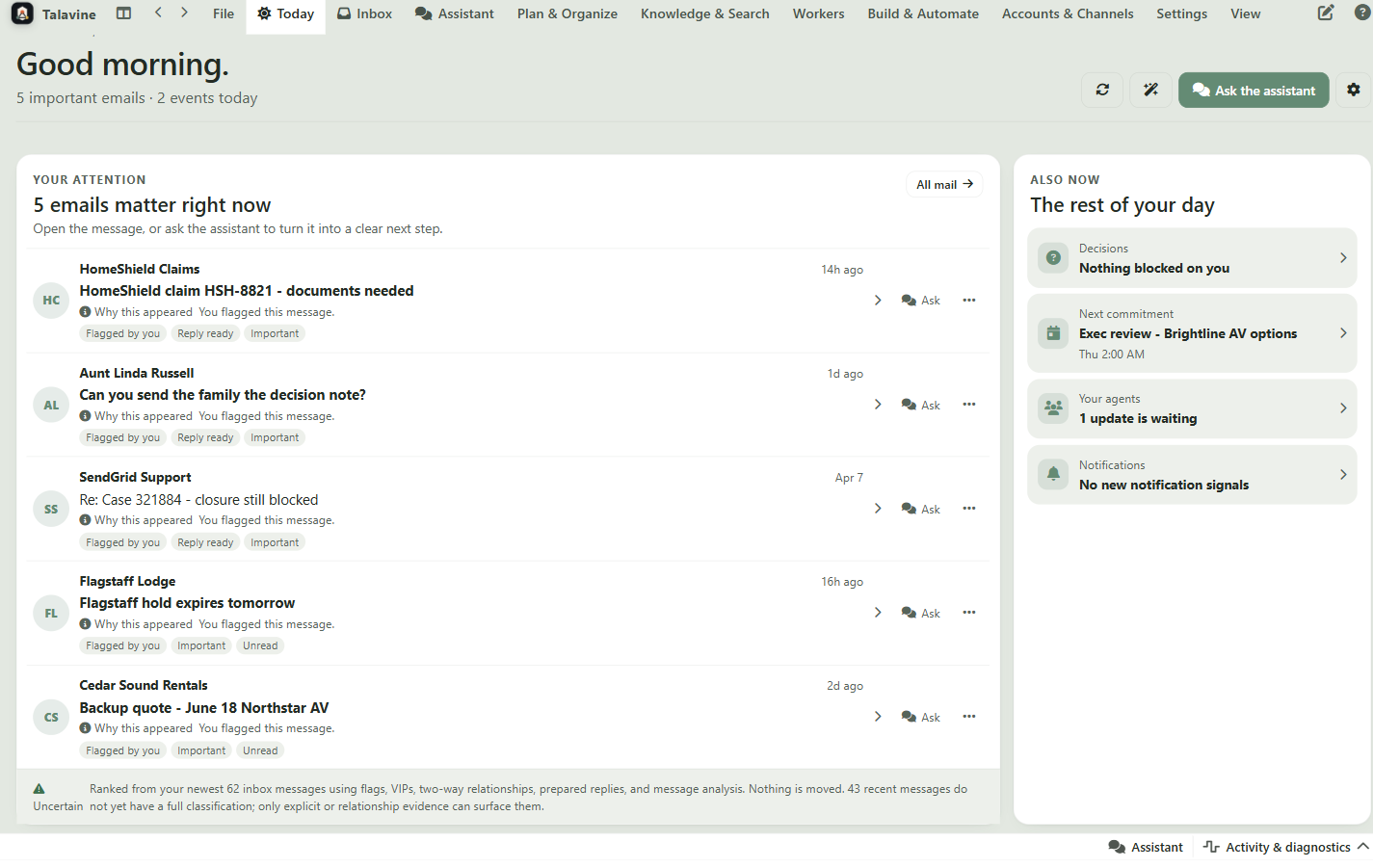Viewport: 1373px width, 868px height.
Task: Open the Workers menu
Action: click(818, 13)
